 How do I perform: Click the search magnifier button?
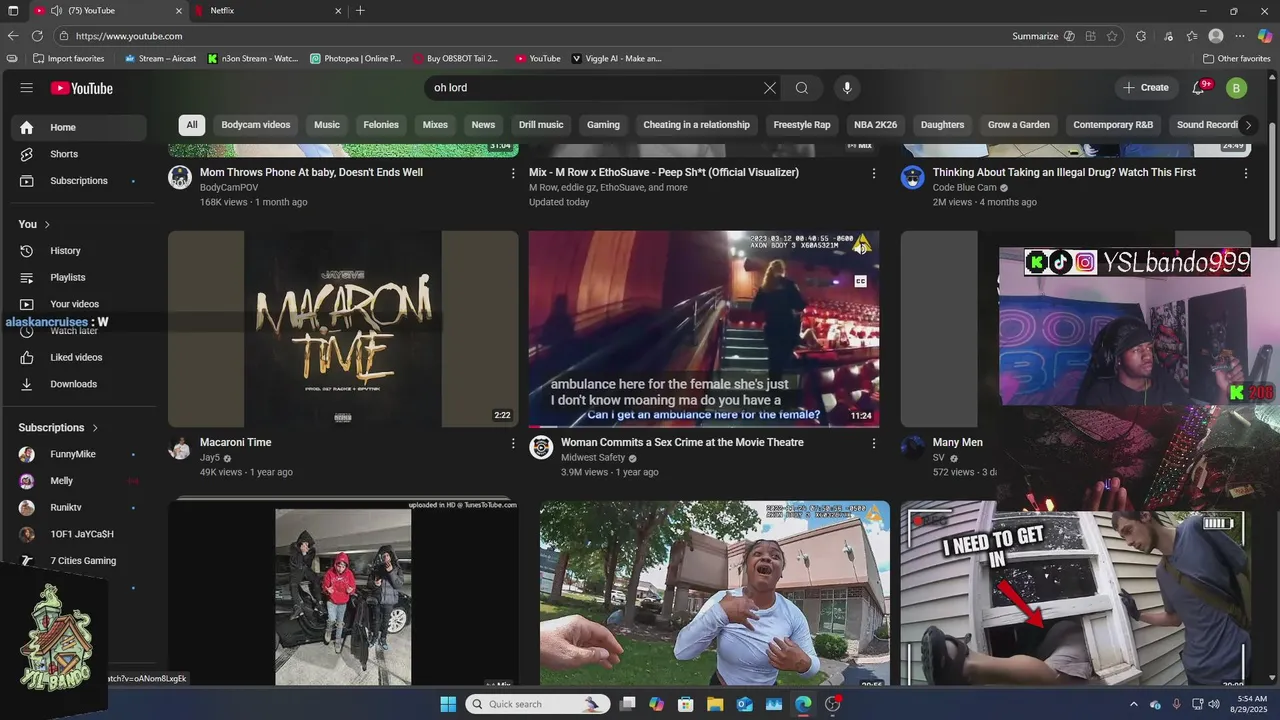coord(802,88)
